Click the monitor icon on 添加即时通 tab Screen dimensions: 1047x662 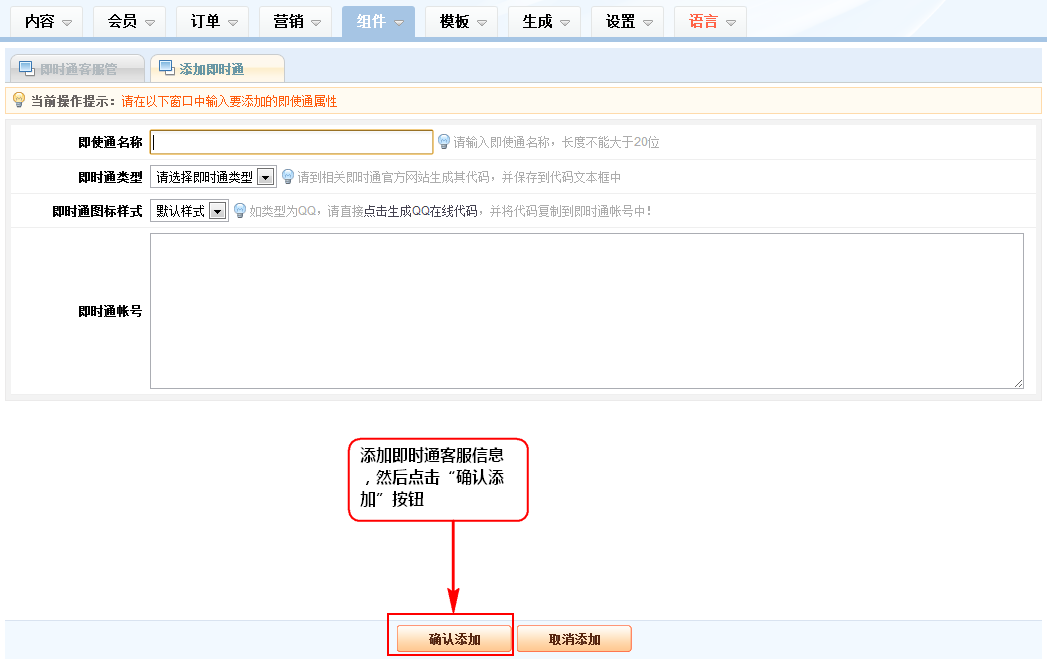click(166, 68)
